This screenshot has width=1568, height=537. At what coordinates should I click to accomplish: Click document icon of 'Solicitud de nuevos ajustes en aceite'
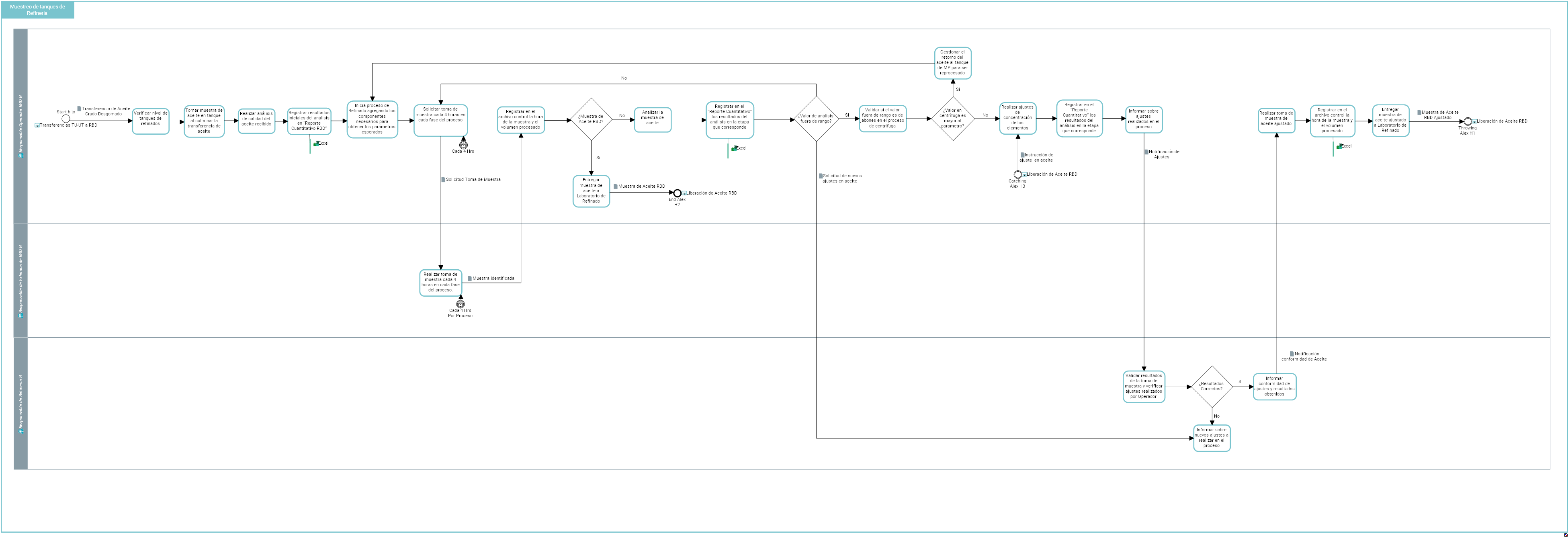coord(821,176)
